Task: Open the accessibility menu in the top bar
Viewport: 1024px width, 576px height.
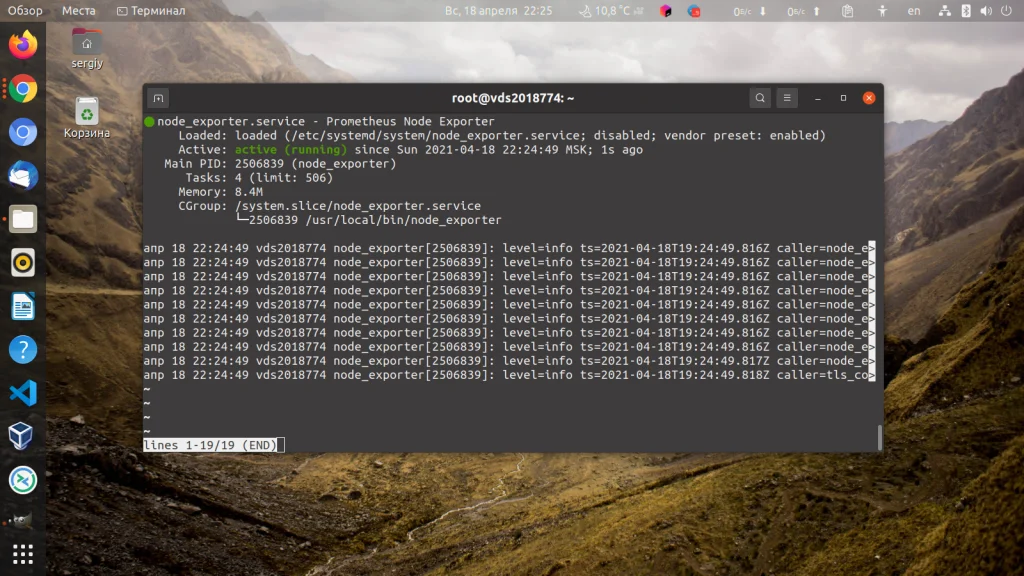Action: click(x=882, y=10)
